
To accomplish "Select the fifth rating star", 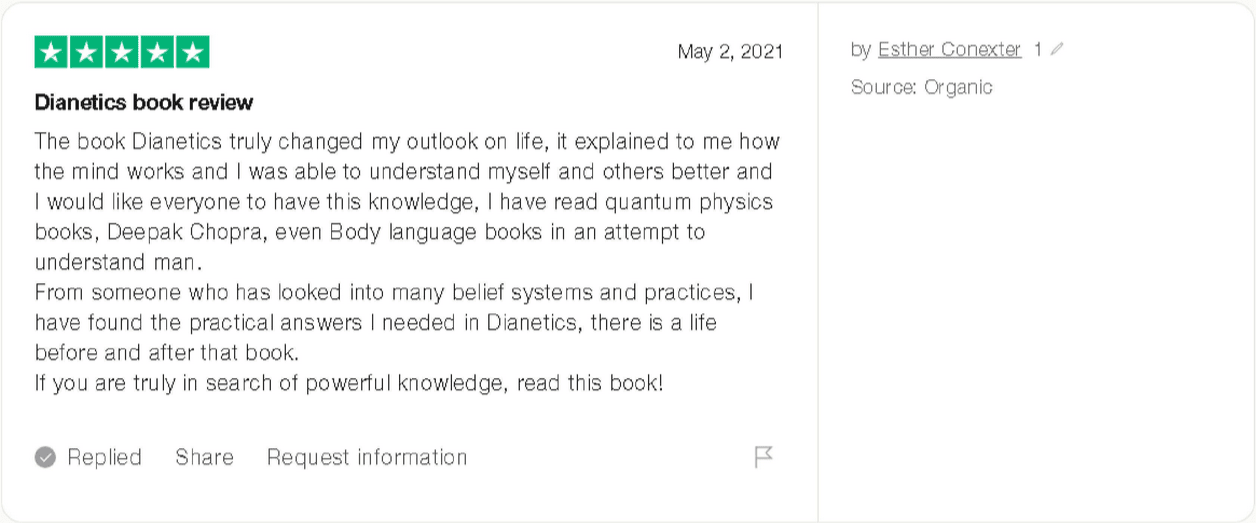I will (193, 52).
